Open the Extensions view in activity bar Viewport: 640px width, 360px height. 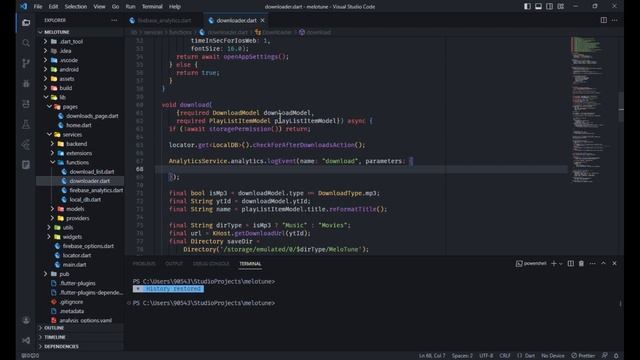point(26,104)
